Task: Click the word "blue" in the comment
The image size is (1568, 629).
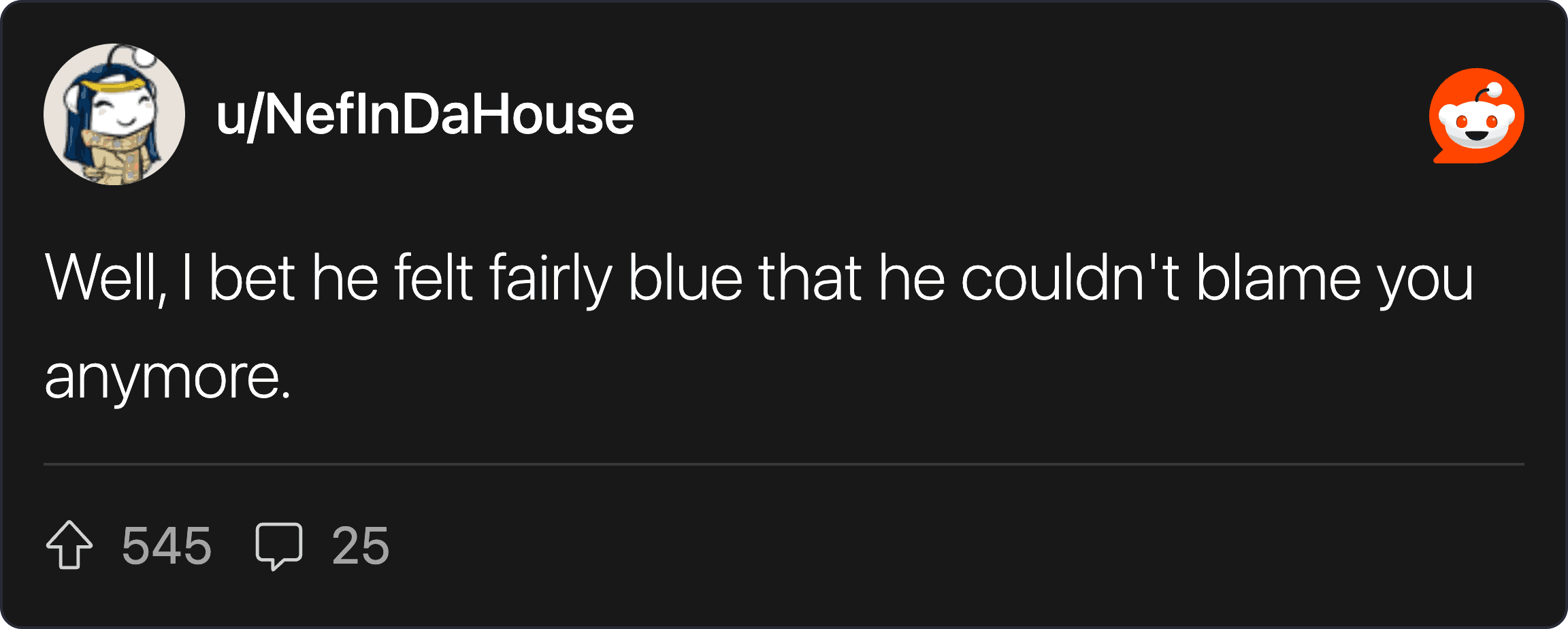Action: coord(685,278)
